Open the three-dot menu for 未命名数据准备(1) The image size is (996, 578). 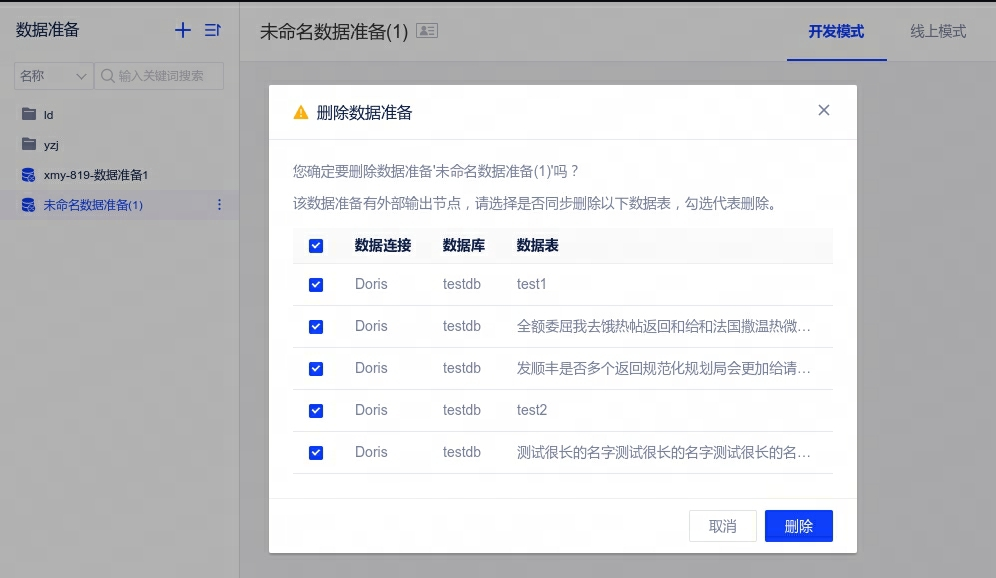pos(219,205)
